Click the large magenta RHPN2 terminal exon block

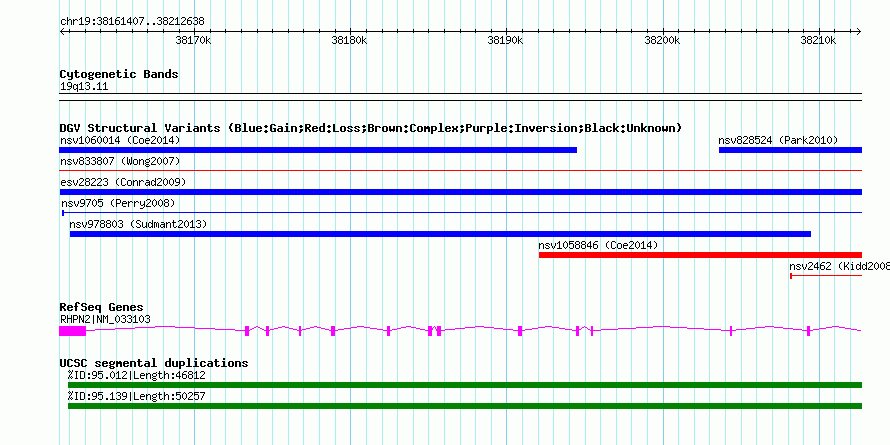point(73,331)
